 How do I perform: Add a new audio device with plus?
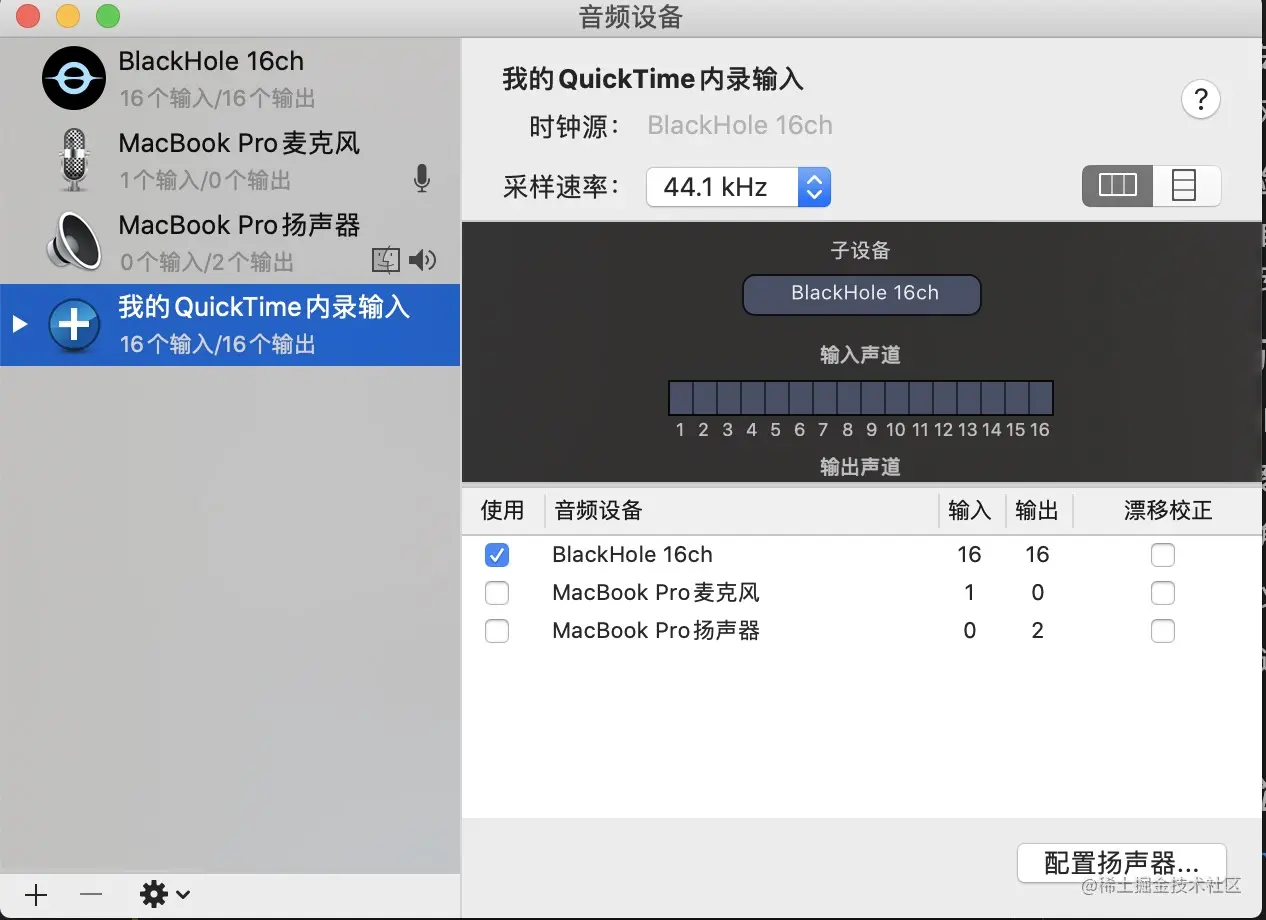[x=36, y=894]
